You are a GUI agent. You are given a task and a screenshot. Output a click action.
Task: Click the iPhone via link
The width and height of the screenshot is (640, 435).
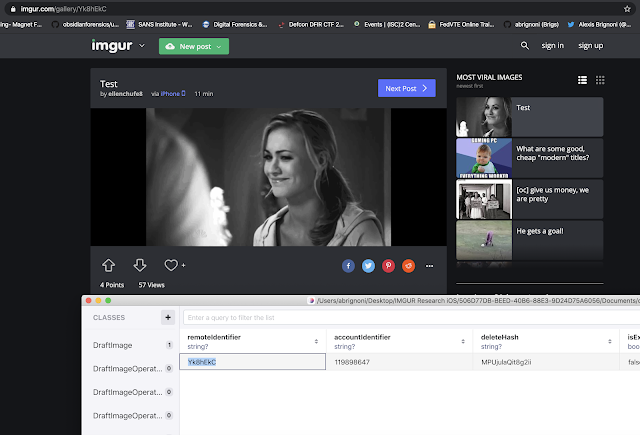click(x=173, y=93)
